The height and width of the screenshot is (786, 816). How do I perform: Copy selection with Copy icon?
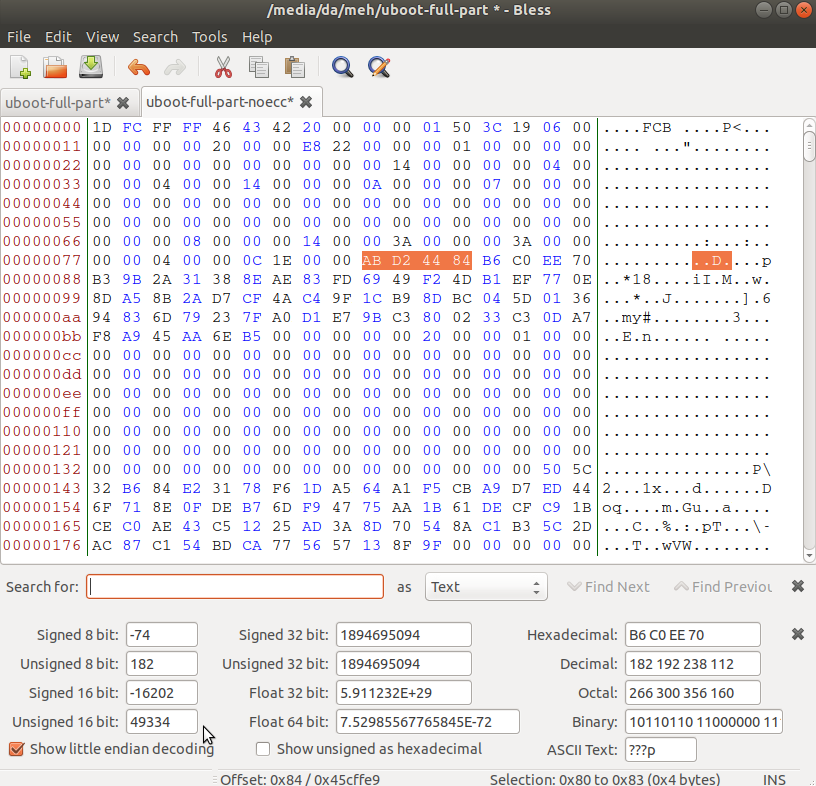[259, 68]
